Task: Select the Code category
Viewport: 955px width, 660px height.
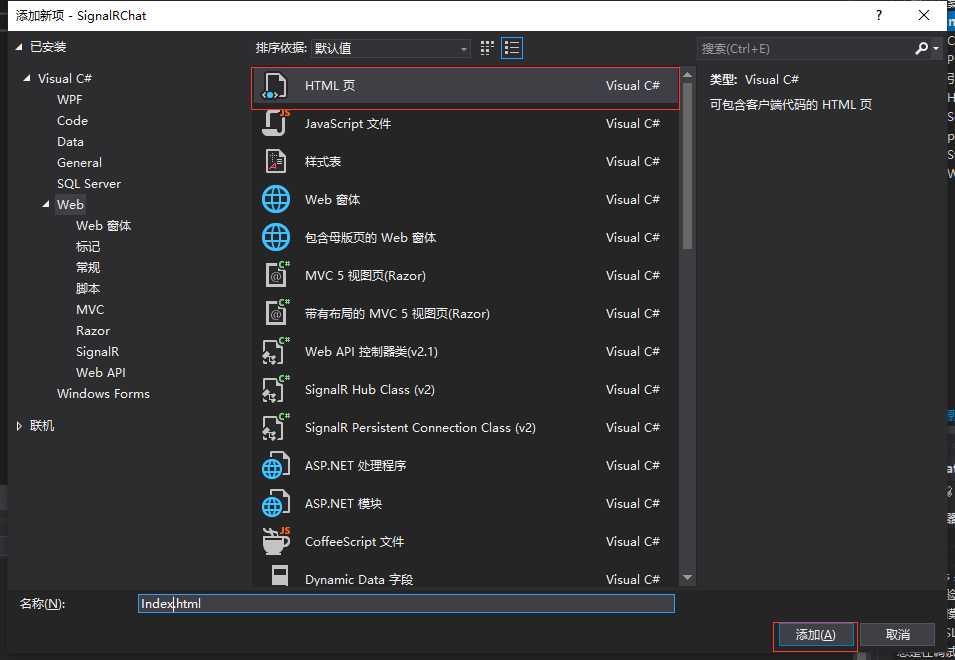Action: (72, 121)
